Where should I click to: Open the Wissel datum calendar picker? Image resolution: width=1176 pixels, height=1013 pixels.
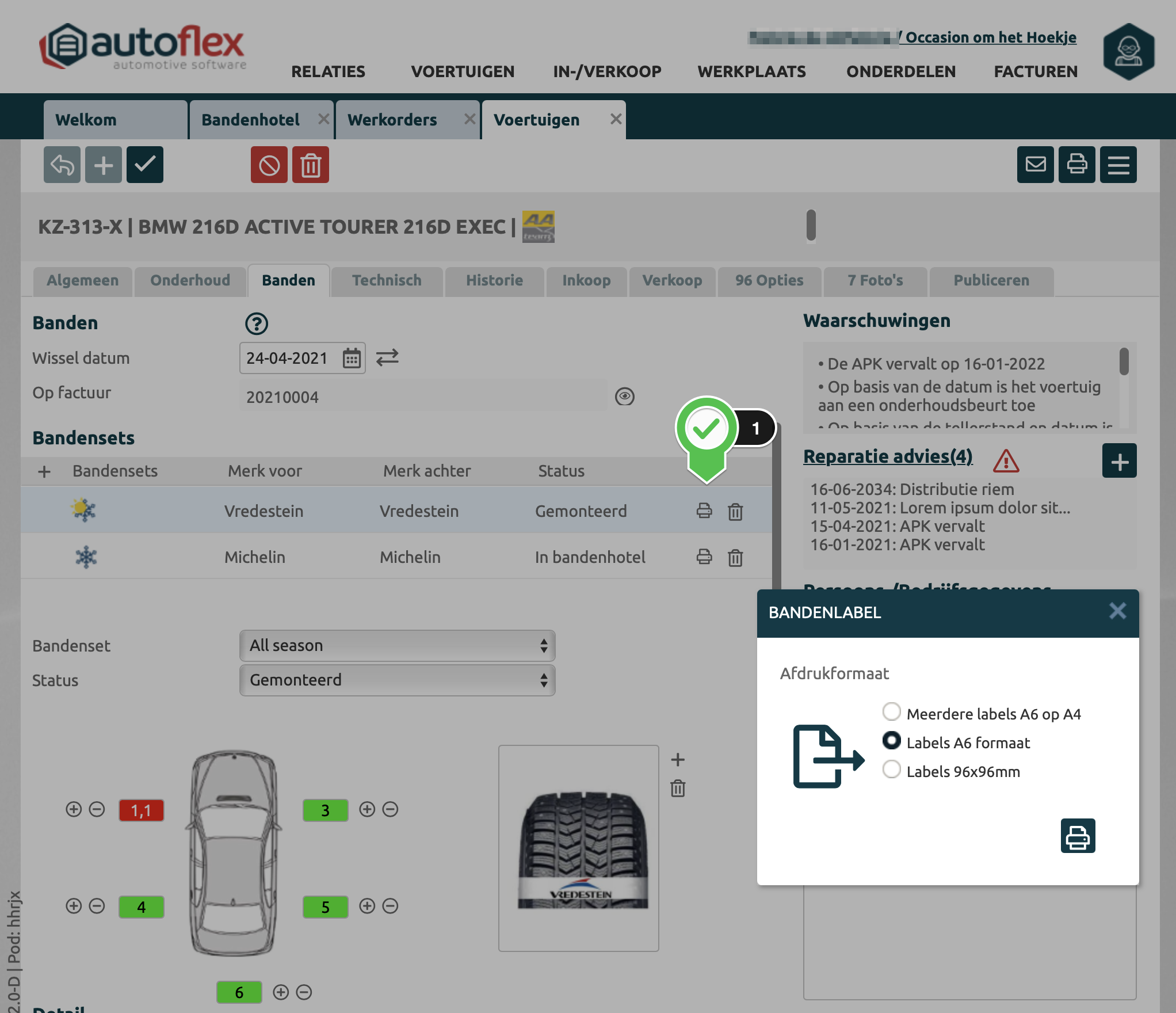(352, 358)
